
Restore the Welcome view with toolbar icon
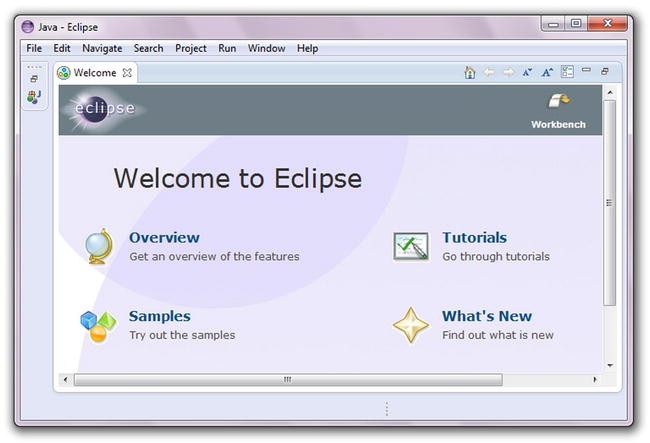(605, 71)
